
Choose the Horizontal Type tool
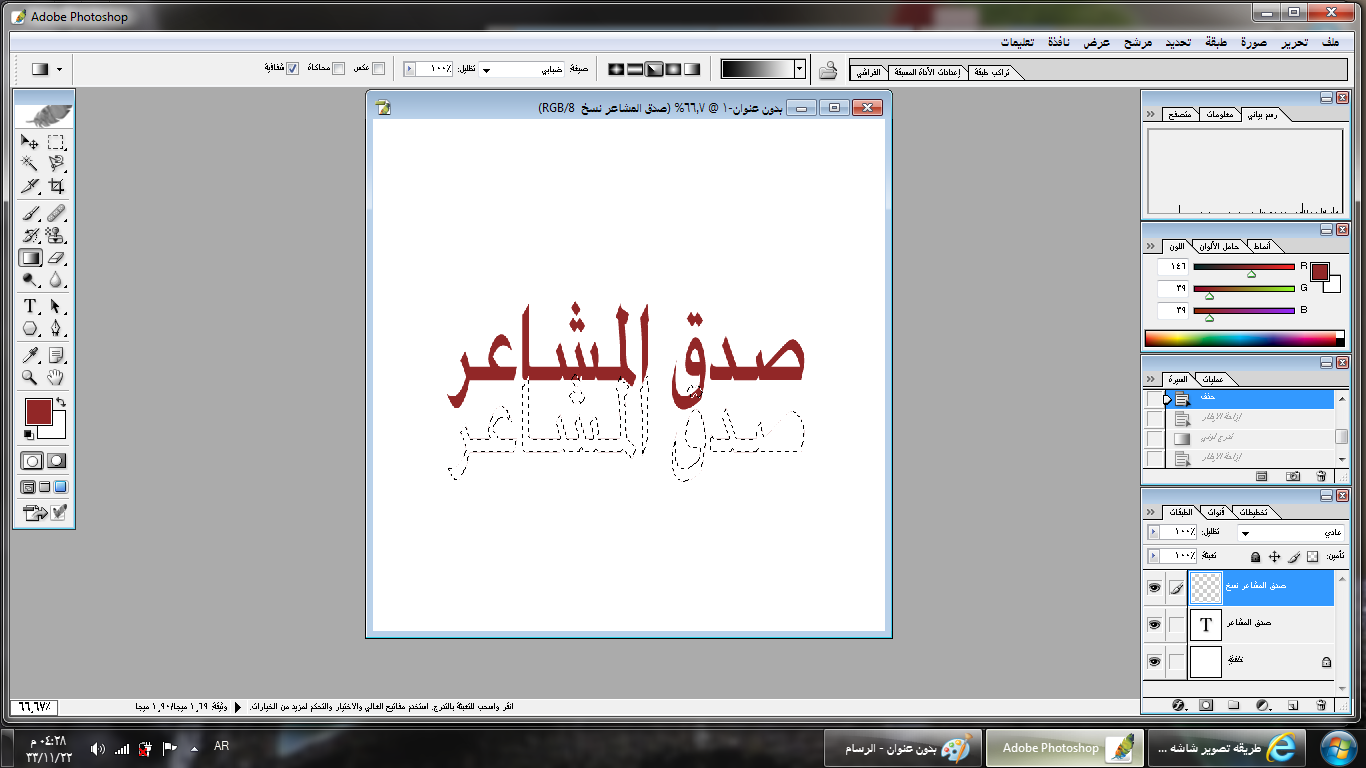point(30,306)
